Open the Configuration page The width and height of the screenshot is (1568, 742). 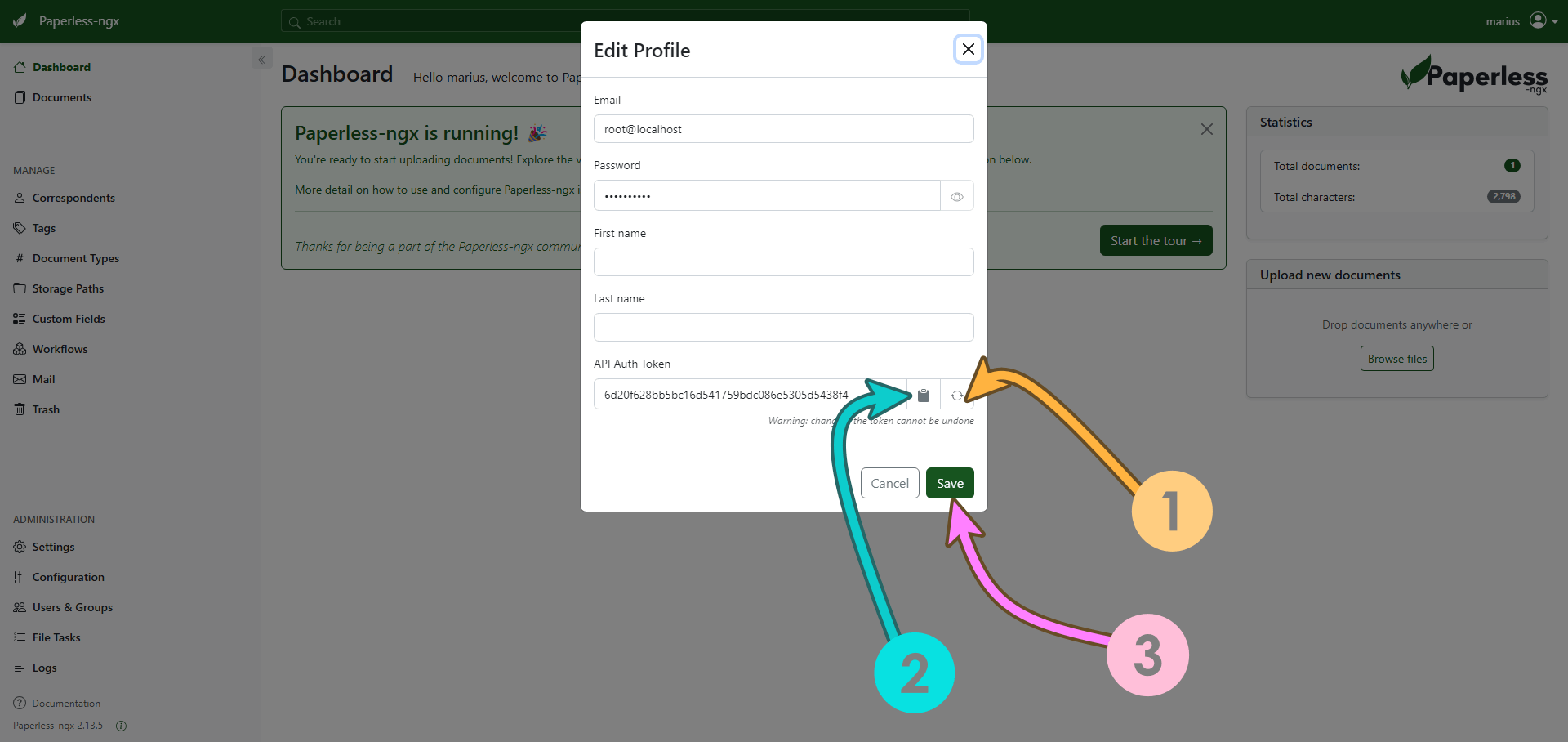click(x=69, y=577)
